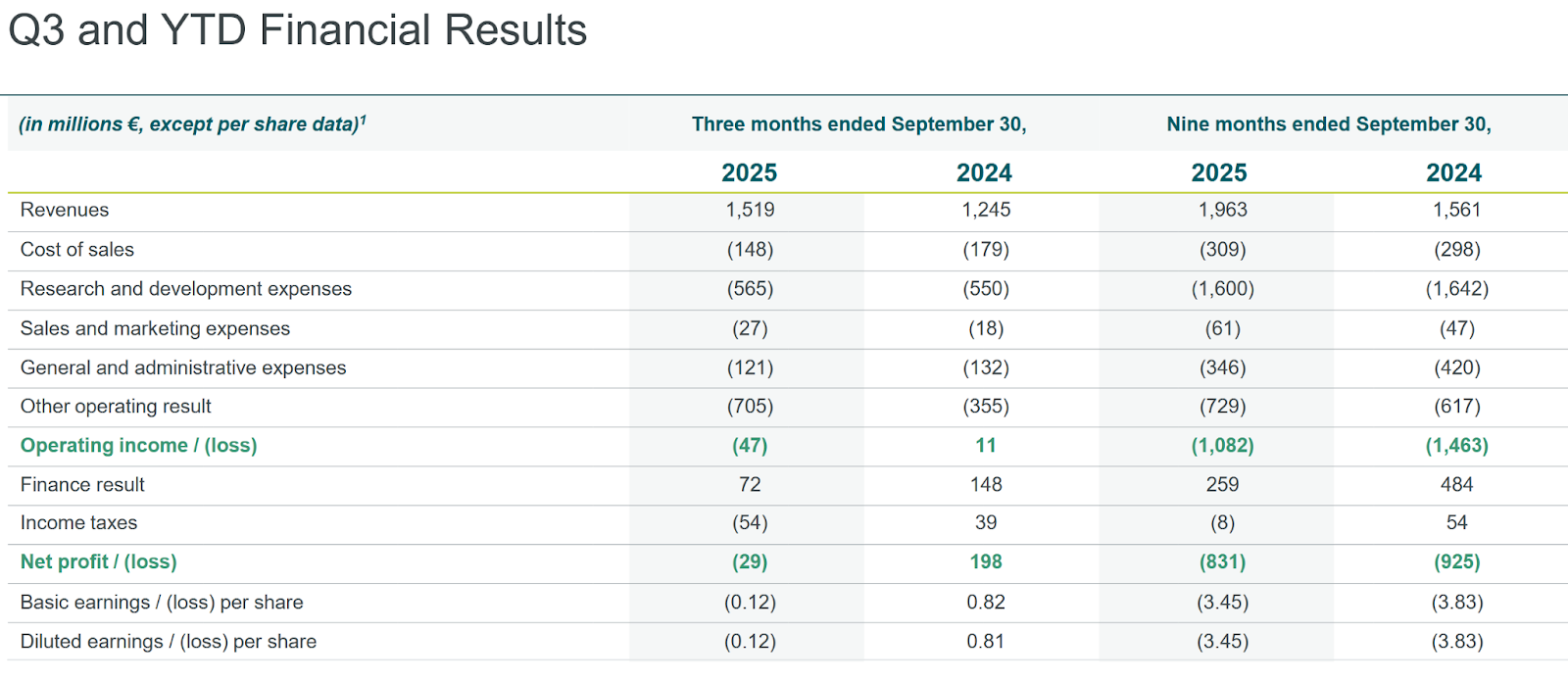
Task: Click the "Income taxes" row label
Action: pyautogui.click(x=78, y=523)
